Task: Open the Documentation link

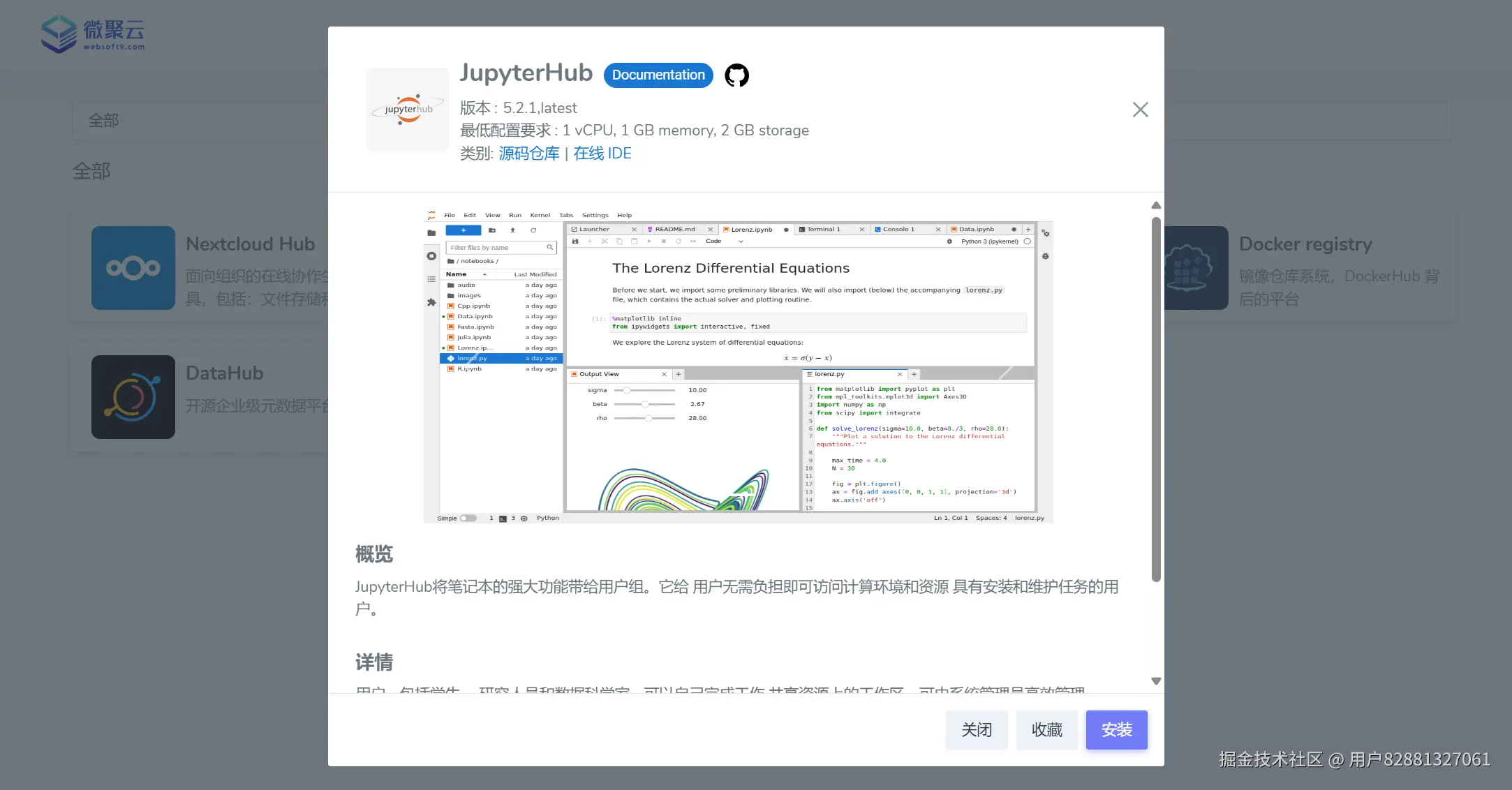Action: (658, 75)
